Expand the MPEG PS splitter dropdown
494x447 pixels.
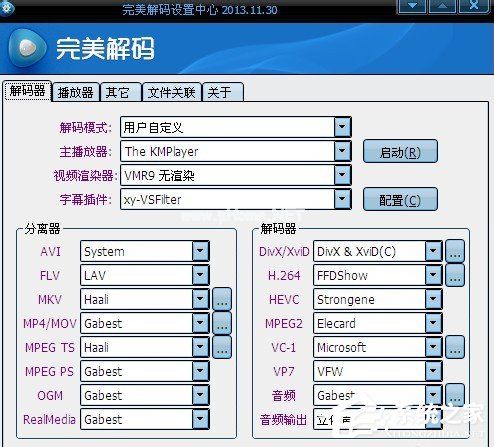pyautogui.click(x=200, y=371)
